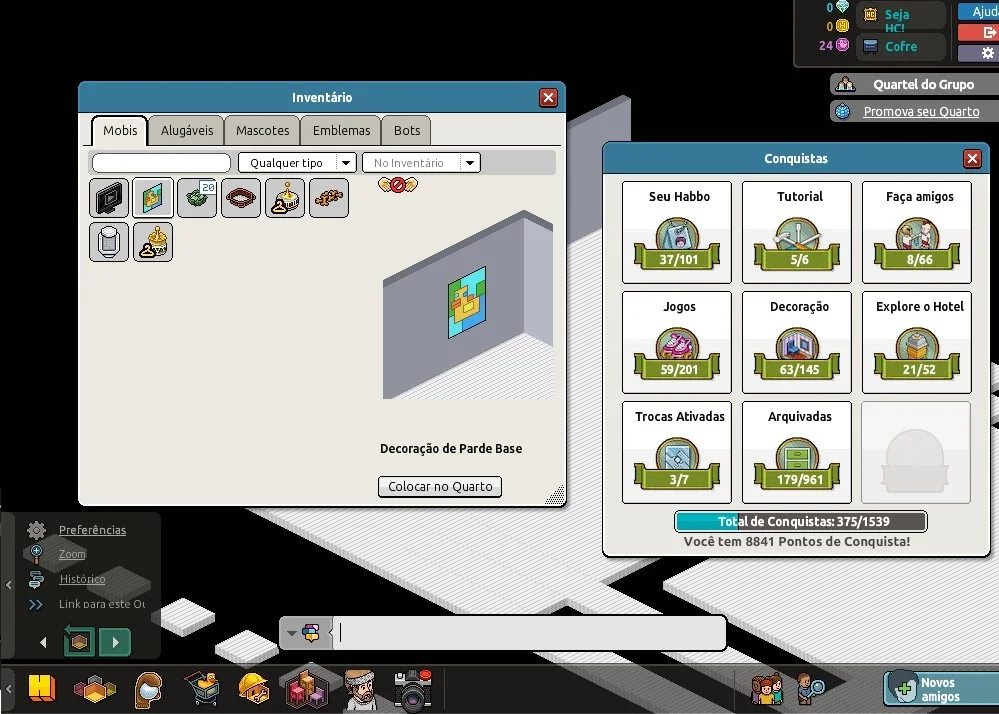Open the catalog shopping cart icon
Image resolution: width=999 pixels, height=714 pixels.
point(202,688)
